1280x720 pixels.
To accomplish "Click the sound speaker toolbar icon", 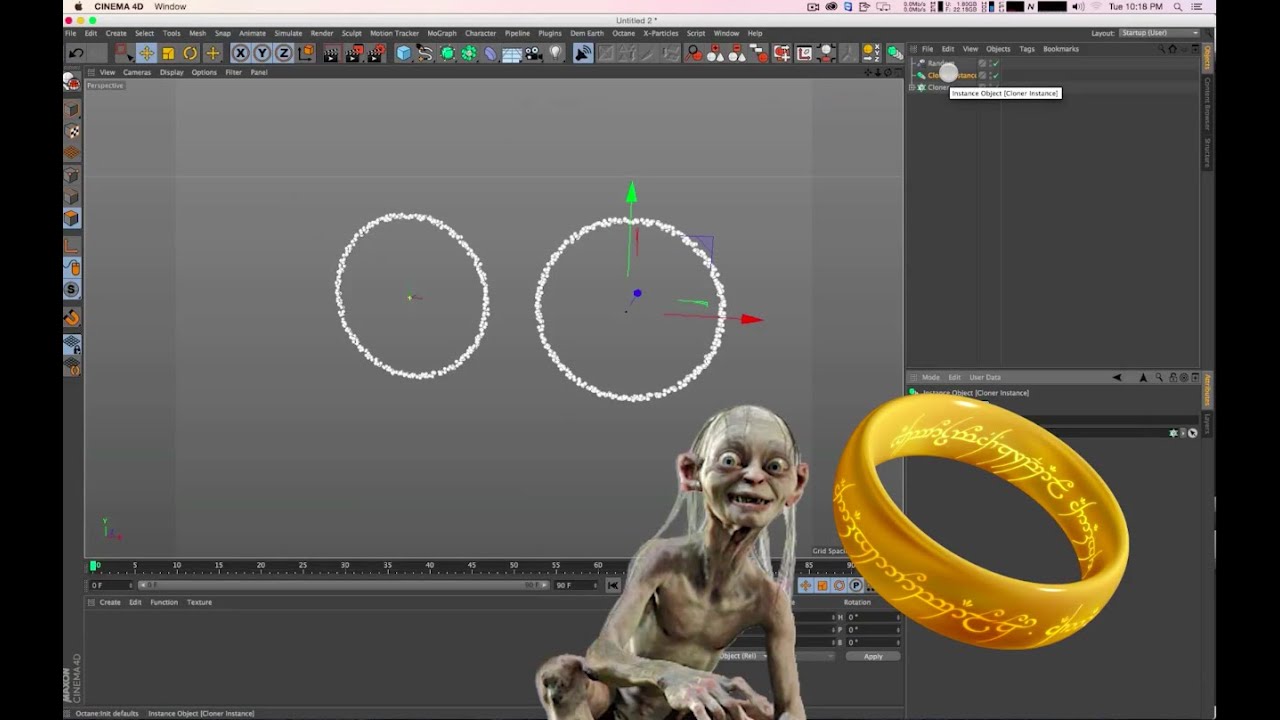I will (x=583, y=53).
